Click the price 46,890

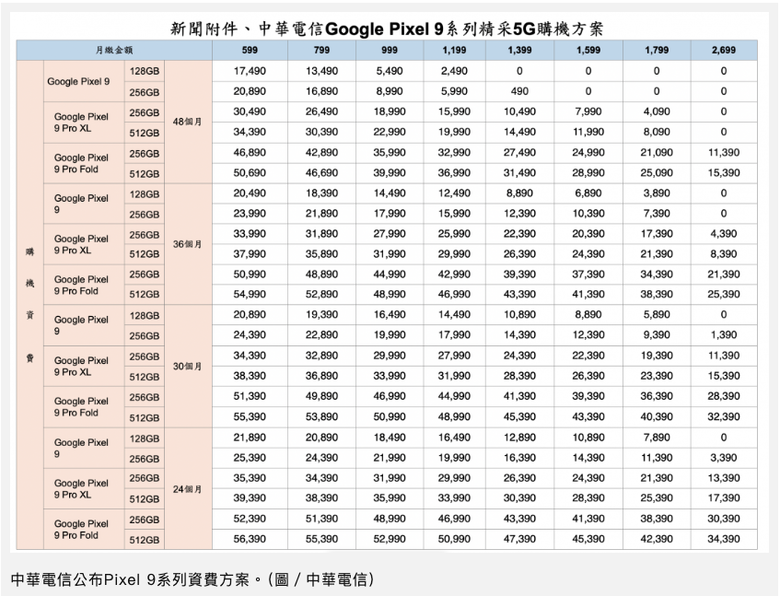[x=250, y=153]
